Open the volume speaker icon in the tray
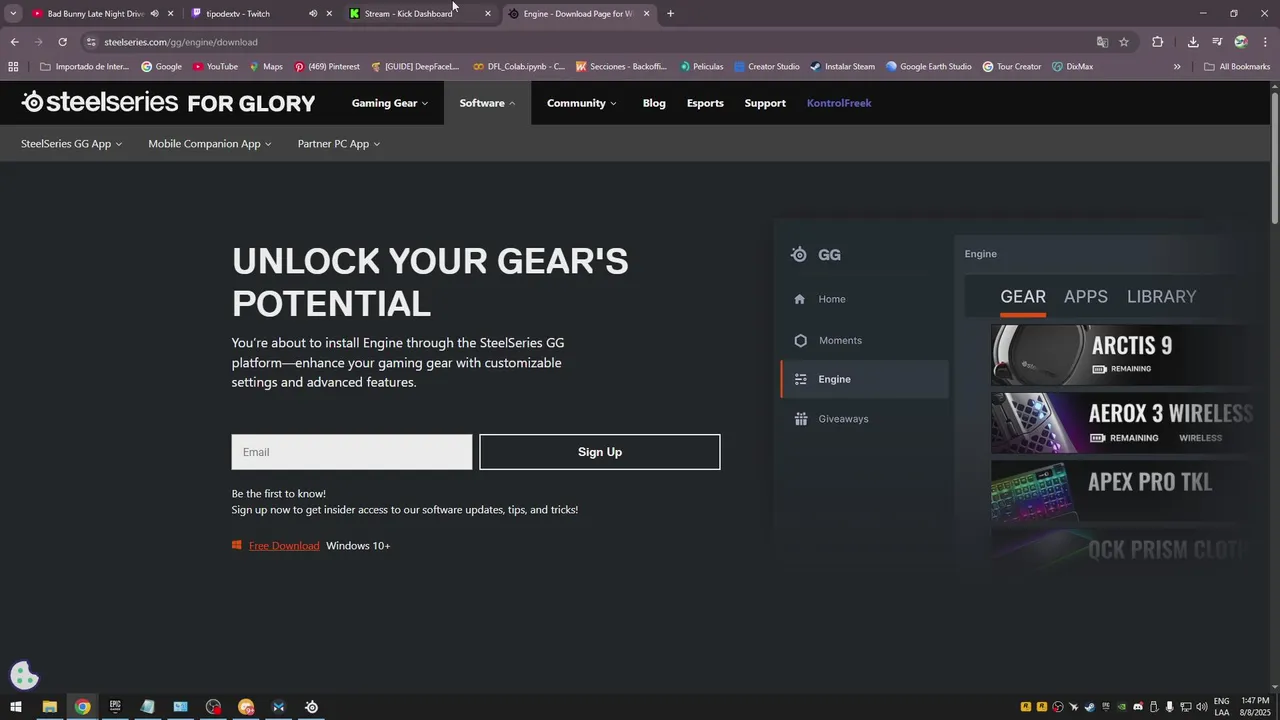This screenshot has height=720, width=1280. point(1202,707)
